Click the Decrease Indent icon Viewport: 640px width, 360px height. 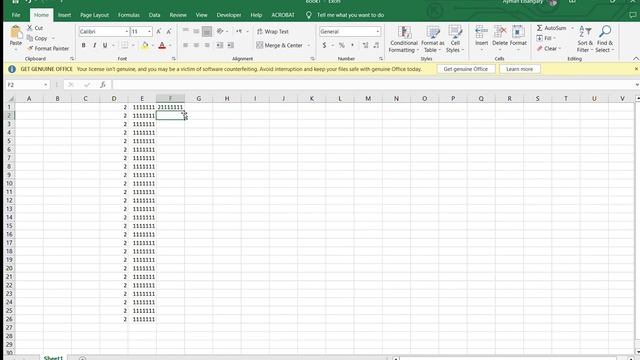click(220, 45)
